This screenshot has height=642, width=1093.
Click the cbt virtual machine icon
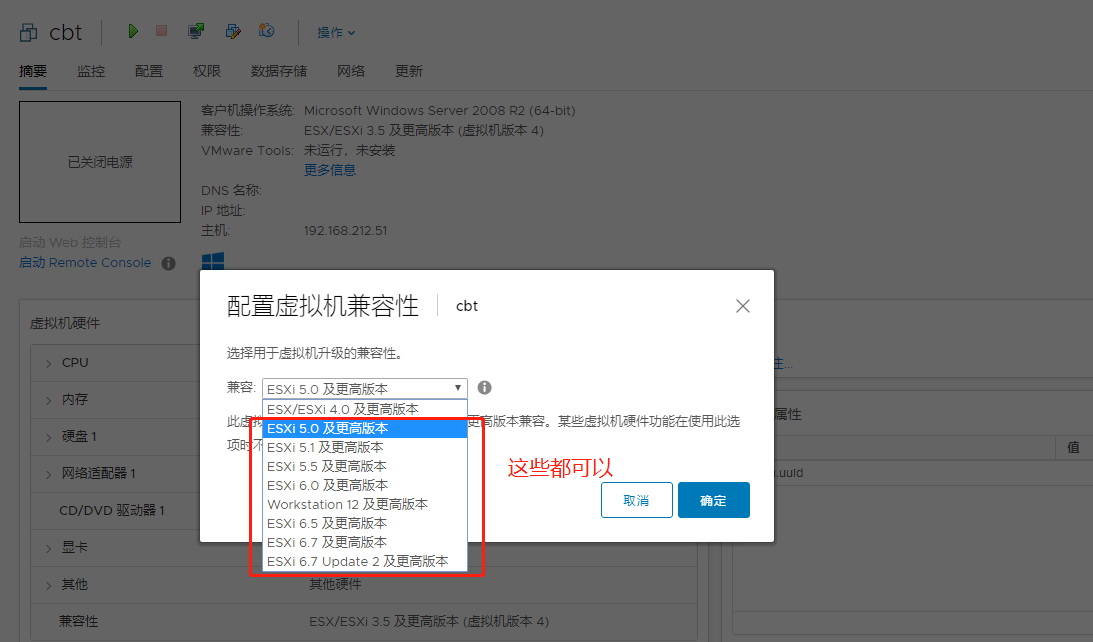pos(29,32)
